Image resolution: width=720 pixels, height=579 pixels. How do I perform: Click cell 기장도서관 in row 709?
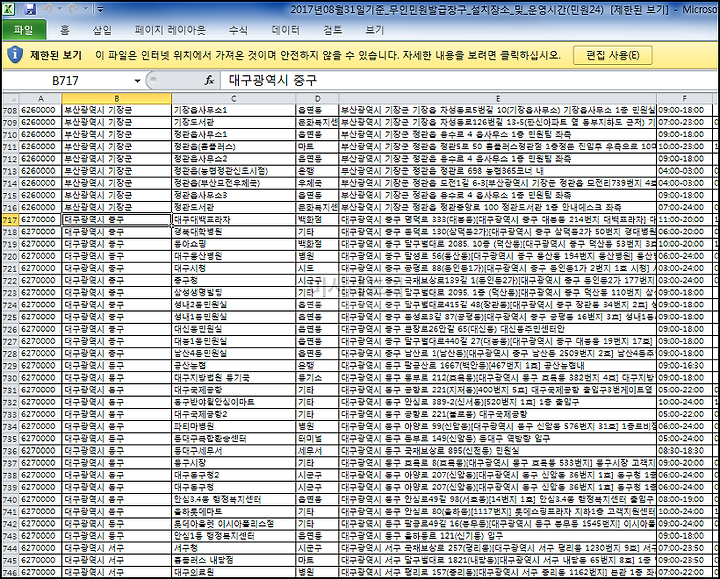[234, 123]
